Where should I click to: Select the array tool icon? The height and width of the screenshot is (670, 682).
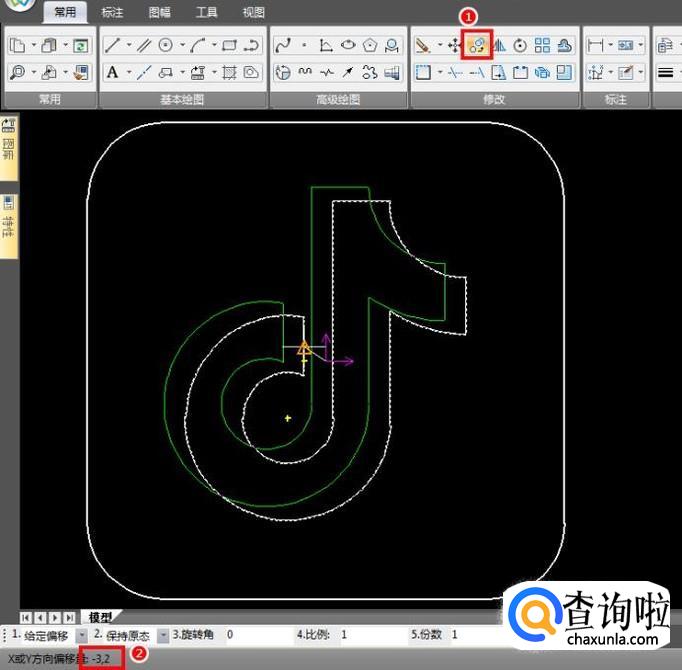[x=542, y=46]
